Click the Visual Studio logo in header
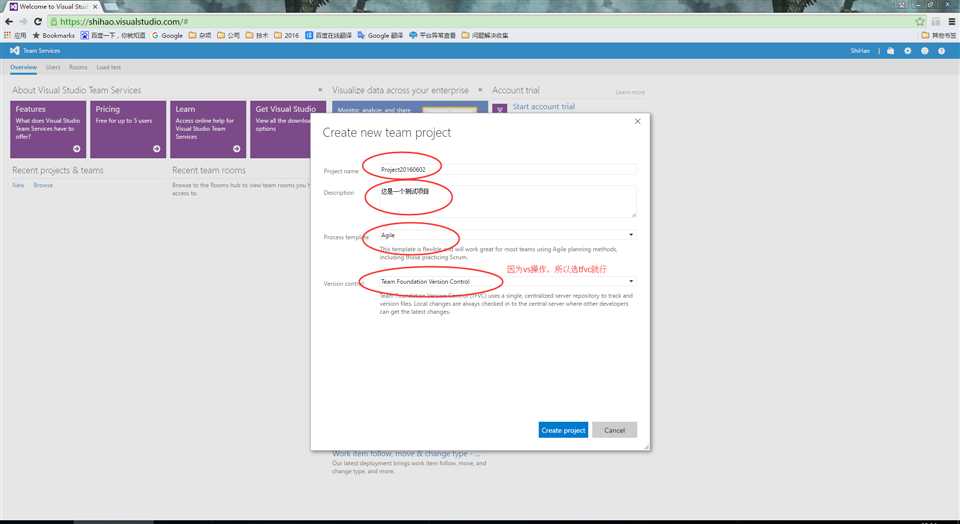This screenshot has width=960, height=524. point(15,50)
